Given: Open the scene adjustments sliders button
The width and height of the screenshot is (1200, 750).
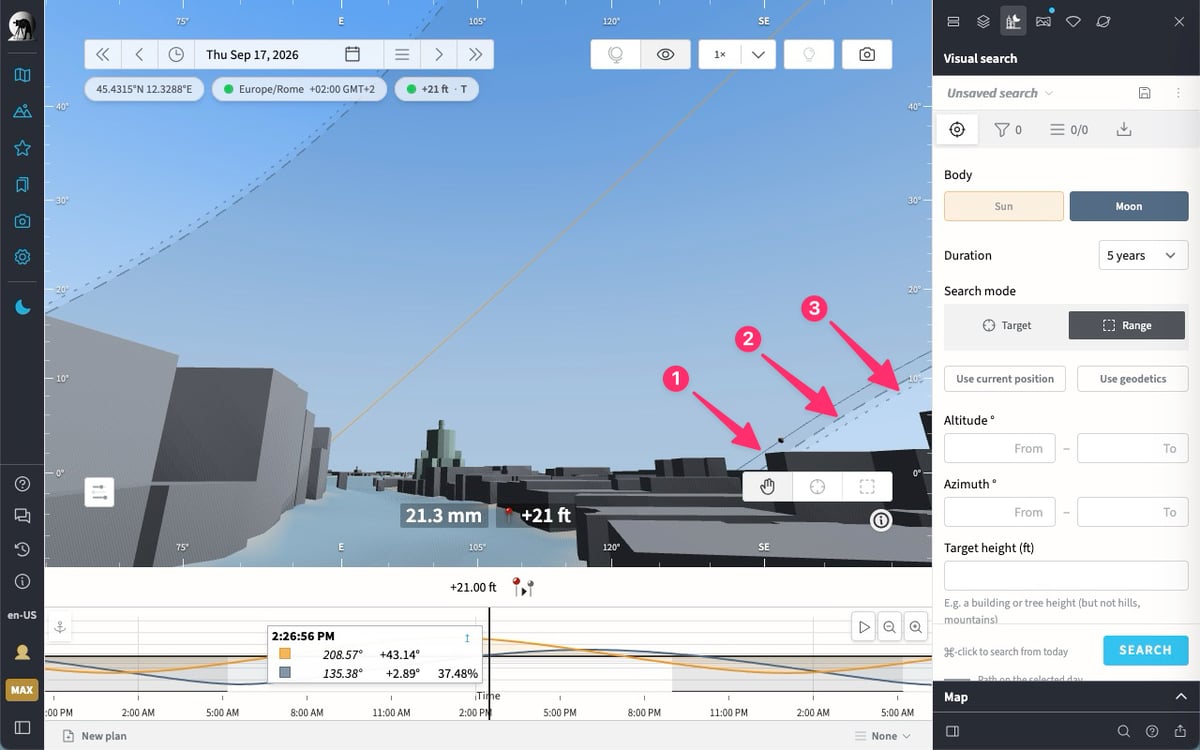Looking at the screenshot, I should coord(99,491).
